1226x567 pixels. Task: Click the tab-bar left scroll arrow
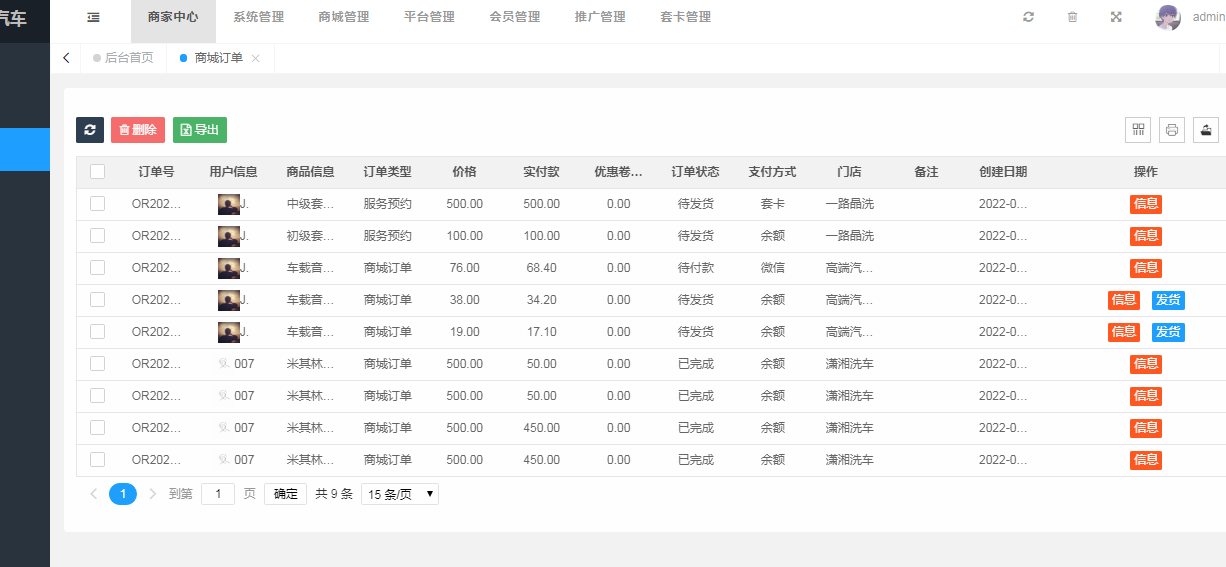coord(66,58)
